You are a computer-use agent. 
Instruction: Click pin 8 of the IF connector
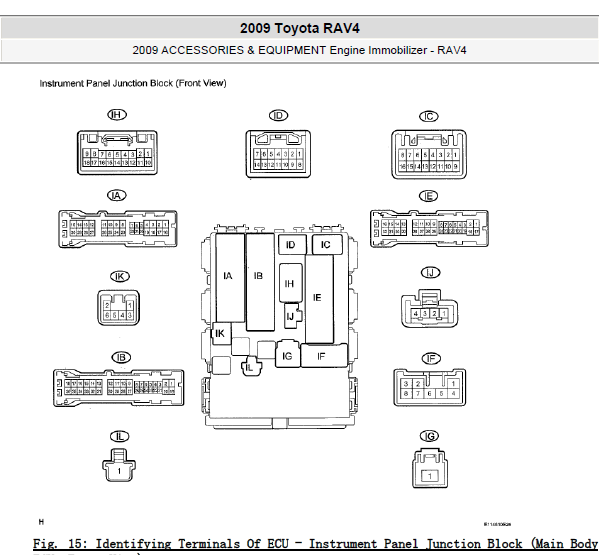[406, 393]
